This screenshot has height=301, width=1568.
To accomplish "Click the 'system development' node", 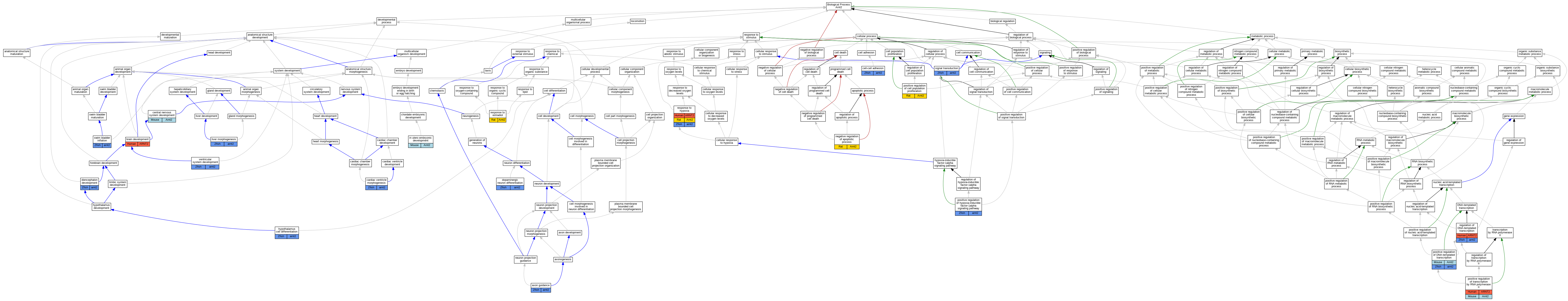I will pos(287,71).
